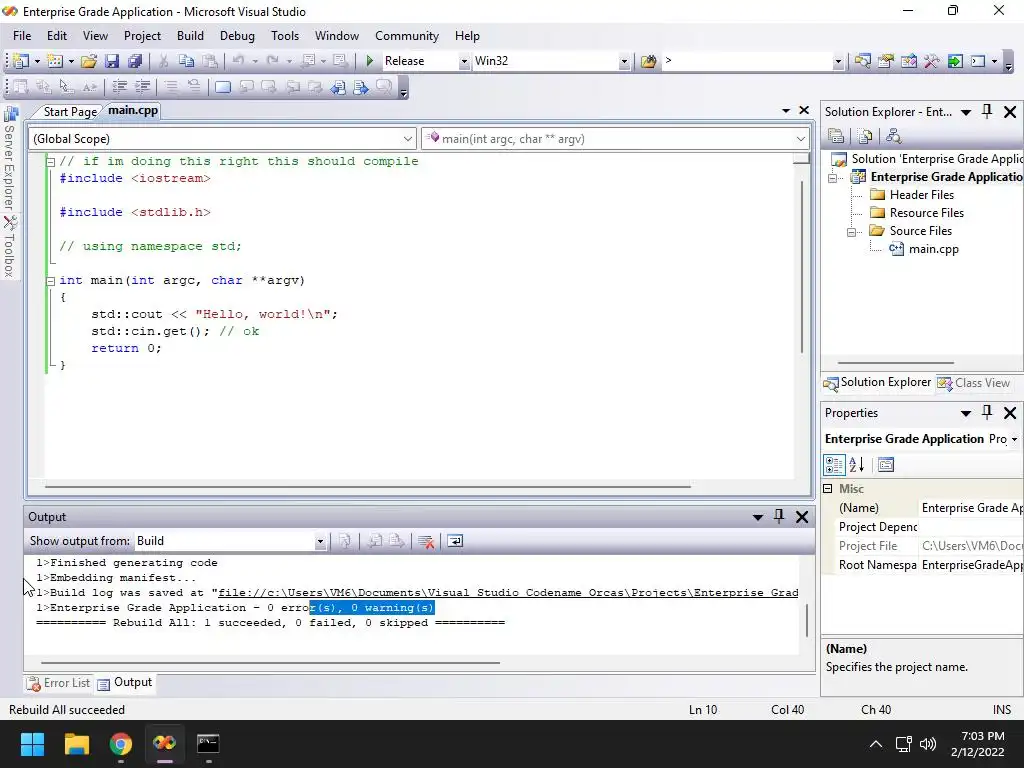Click the Property Pages icon

[886, 464]
